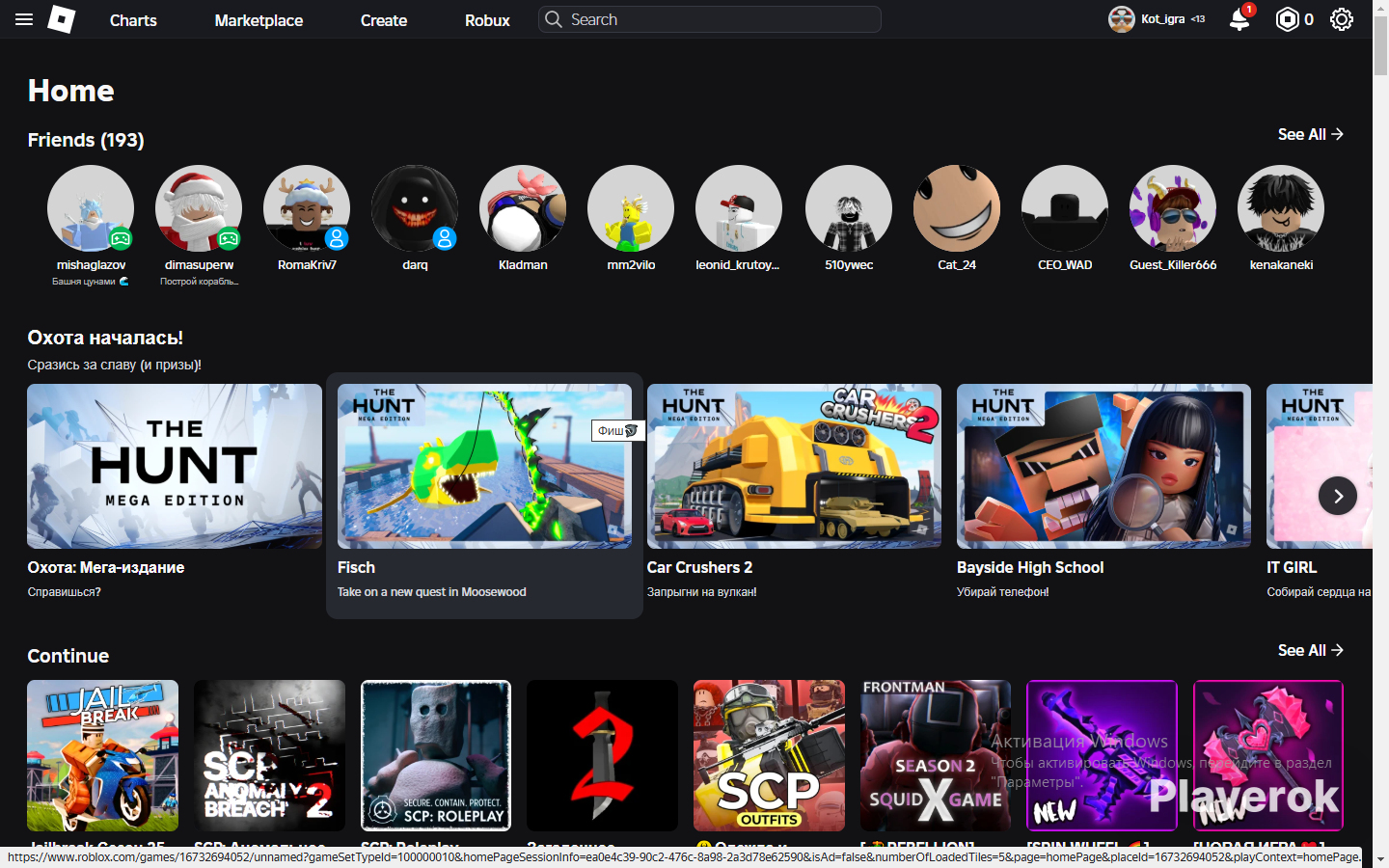The image size is (1389, 868).
Task: Click dimasuperw's 'Построй корабль' status text
Action: [x=199, y=282]
